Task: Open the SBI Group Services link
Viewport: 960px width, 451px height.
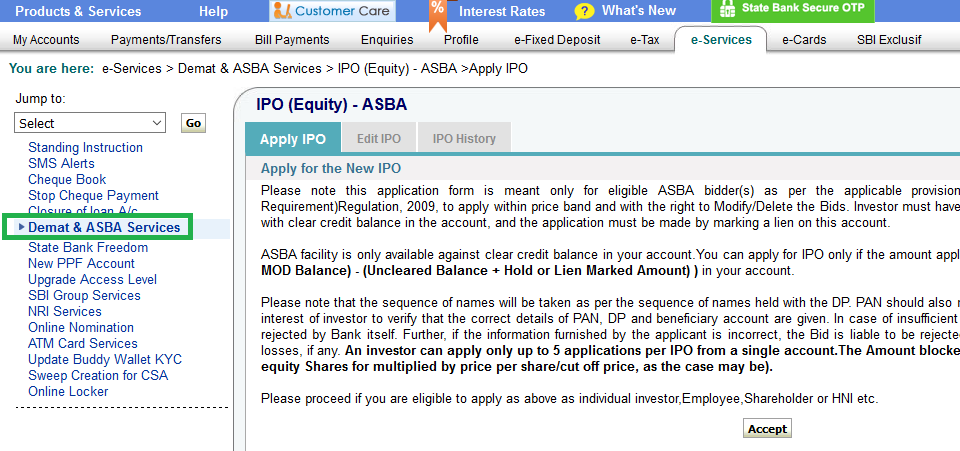Action: click(x=84, y=295)
